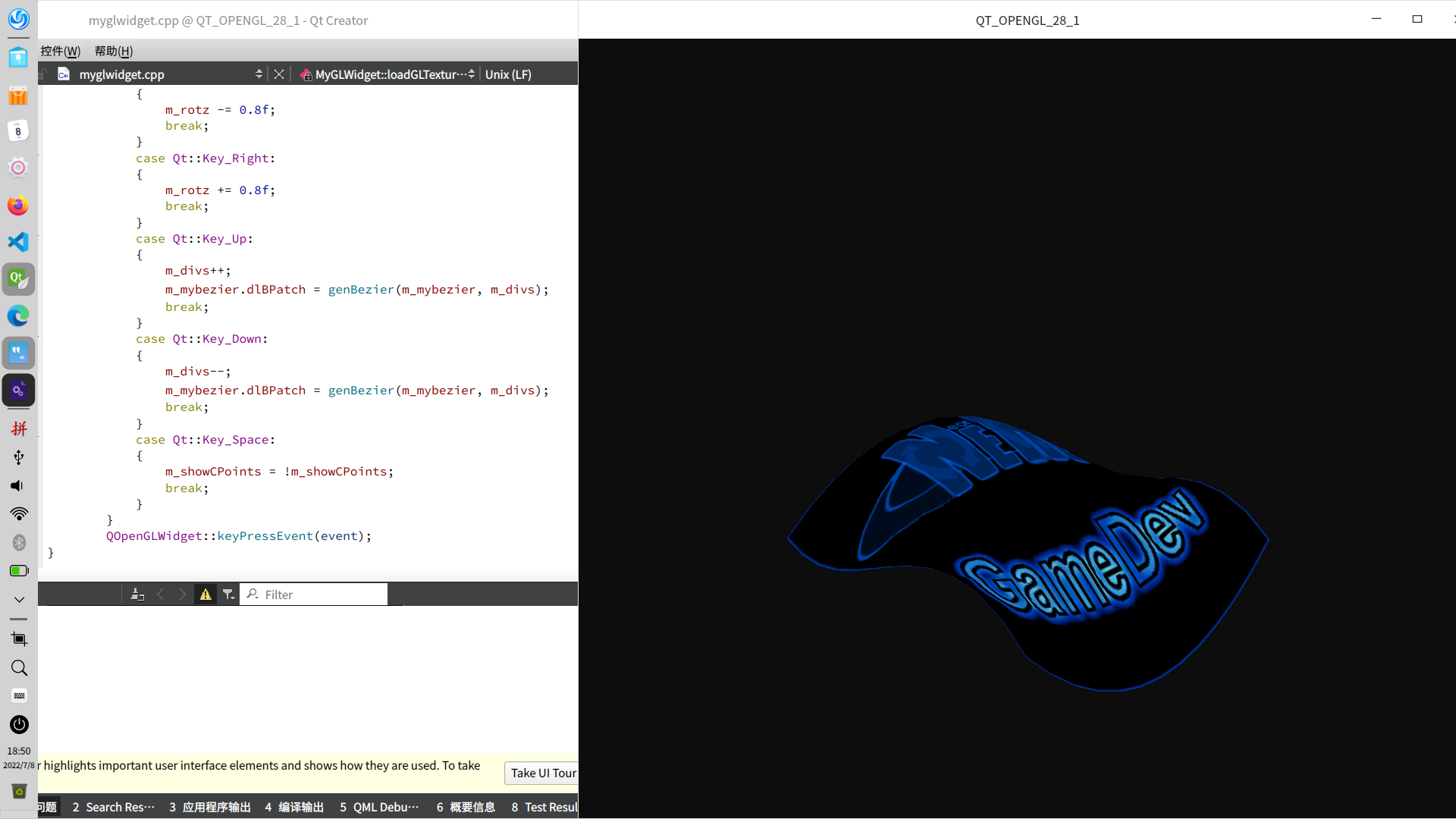Expand the MyGLWidget::loadGLTexture symbol dropdown
Image resolution: width=1456 pixels, height=819 pixels.
point(471,74)
